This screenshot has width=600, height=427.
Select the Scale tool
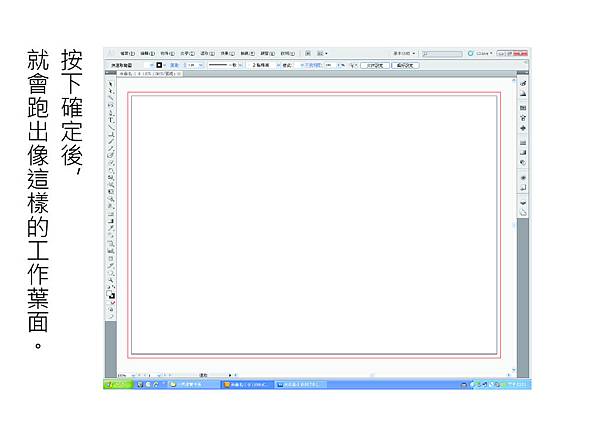pos(111,178)
